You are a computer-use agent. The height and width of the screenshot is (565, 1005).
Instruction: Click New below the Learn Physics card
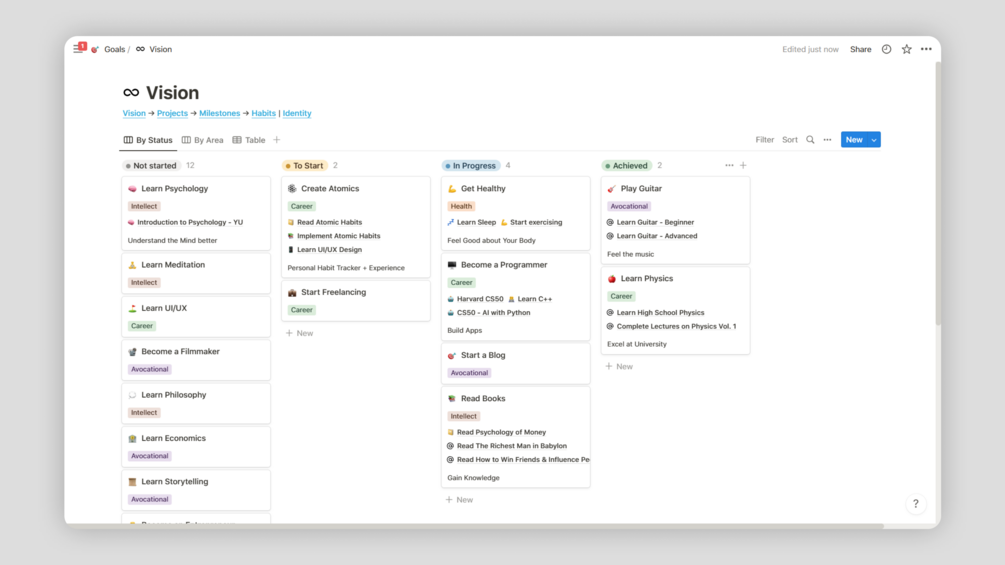(x=619, y=366)
